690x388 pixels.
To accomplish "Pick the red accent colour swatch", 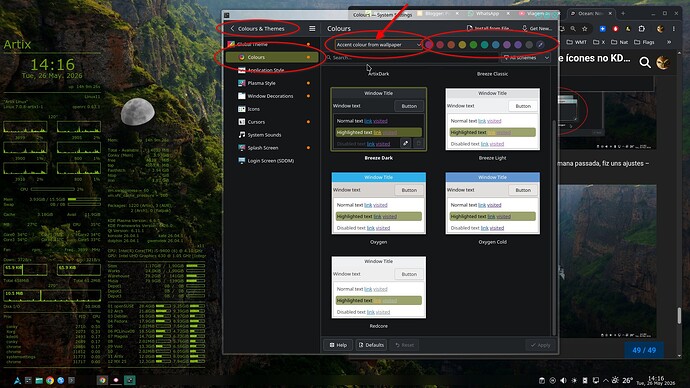I will (440, 44).
